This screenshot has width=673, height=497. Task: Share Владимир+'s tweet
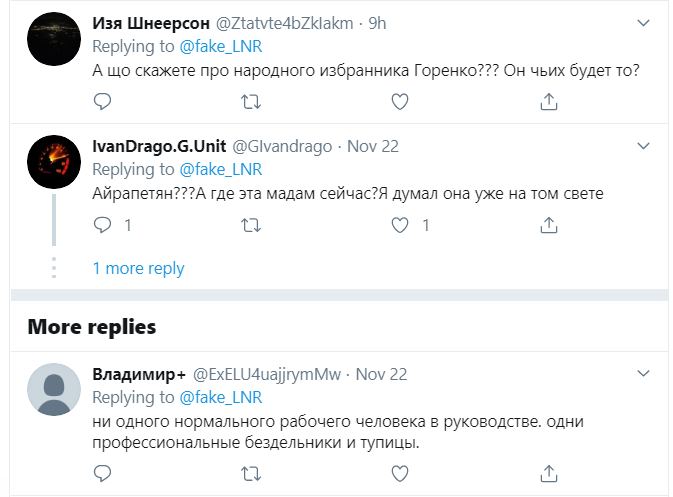(x=548, y=473)
